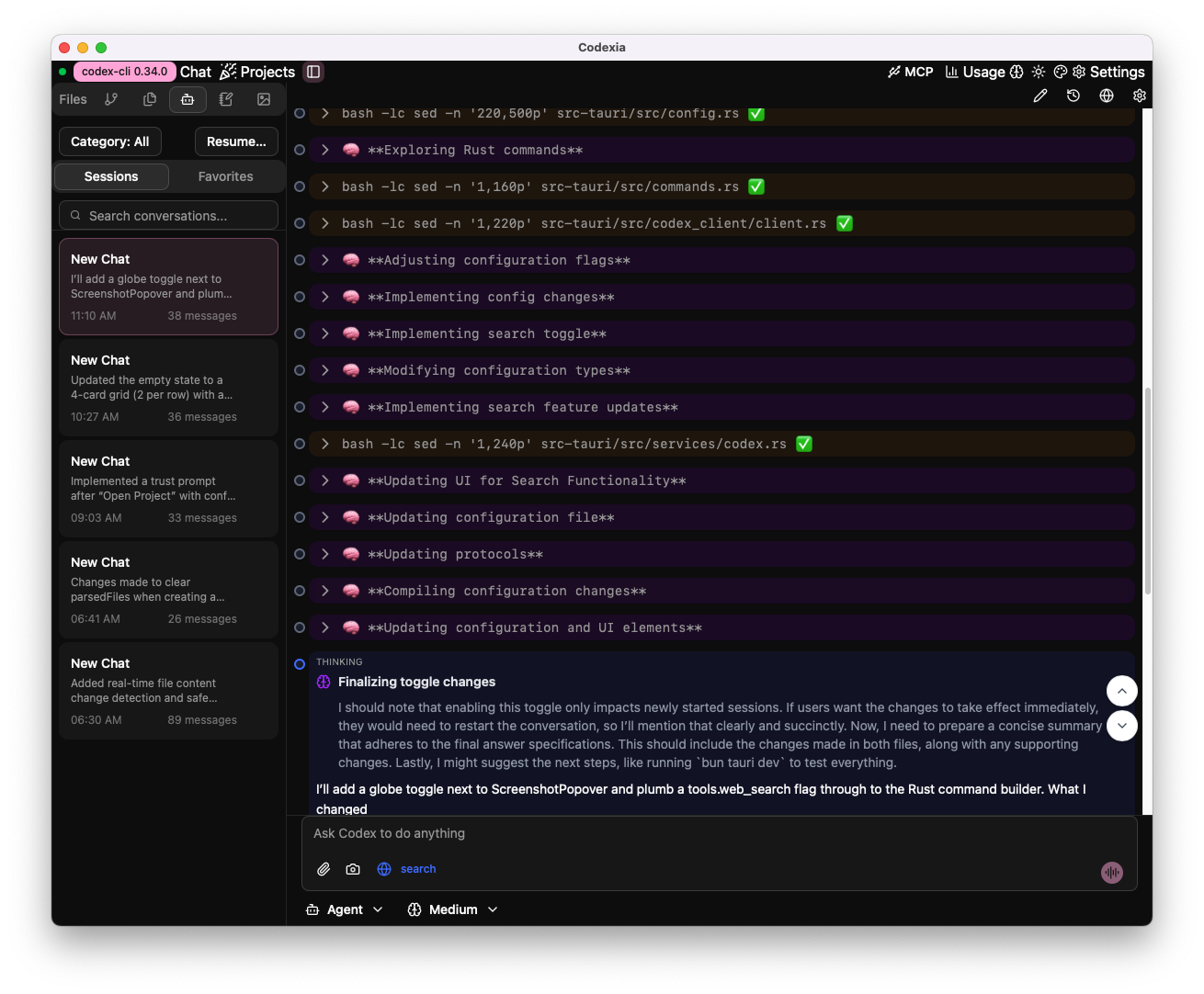Click the Ask Codex to do anything input
Screen dimensions: 1204x994
tap(717, 834)
